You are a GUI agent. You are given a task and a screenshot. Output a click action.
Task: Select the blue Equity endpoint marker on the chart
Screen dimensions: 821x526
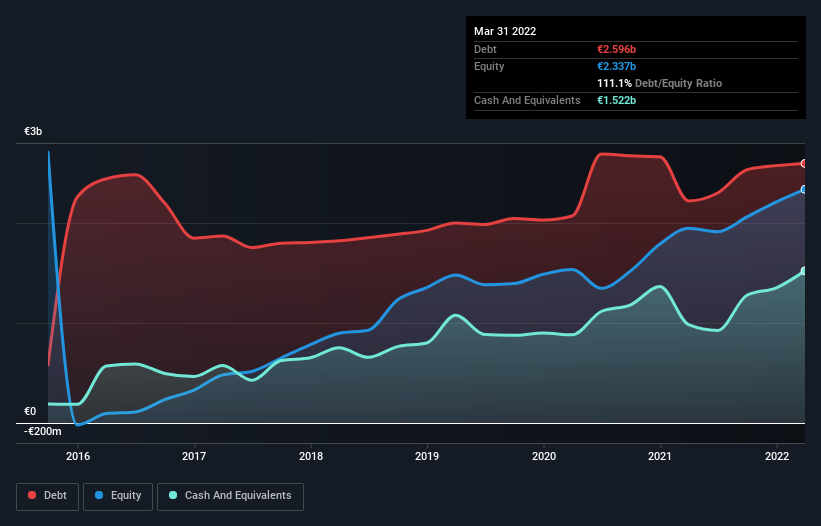[804, 189]
